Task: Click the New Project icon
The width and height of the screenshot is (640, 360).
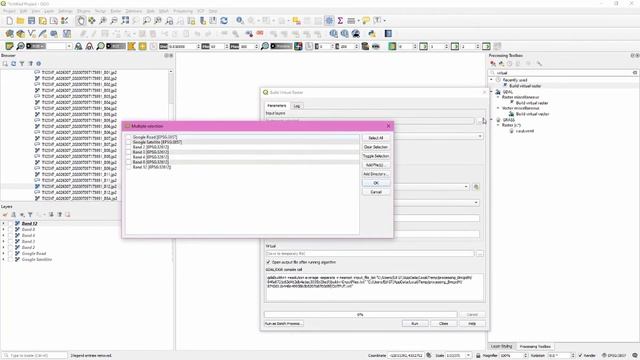Action: [9, 20]
